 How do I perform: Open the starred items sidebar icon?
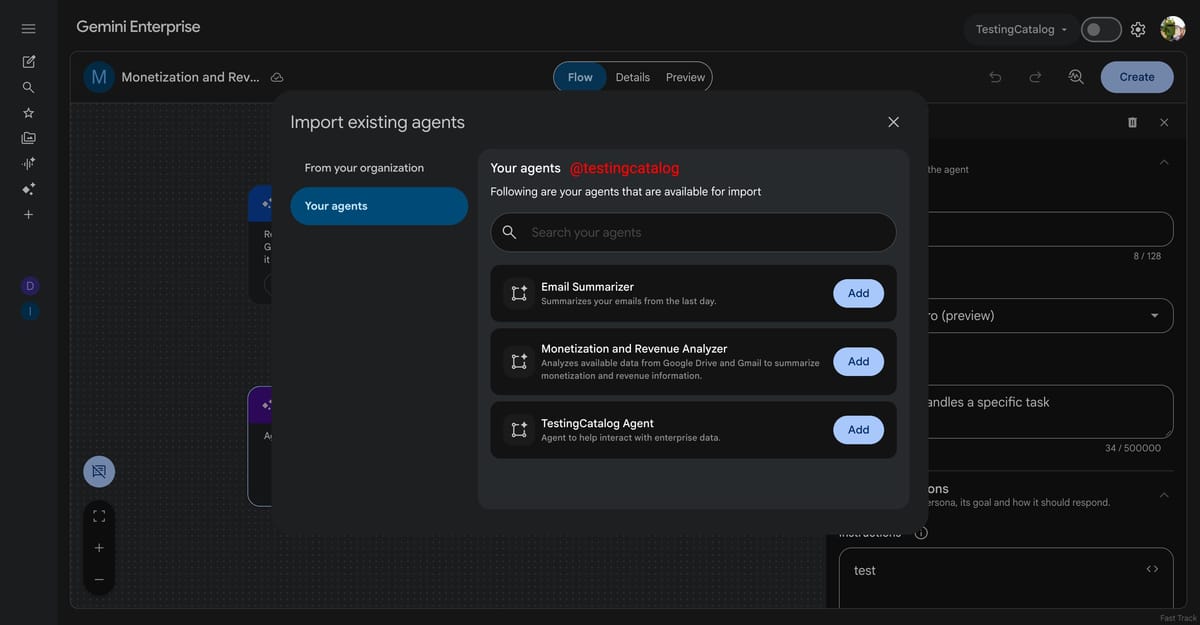[x=28, y=113]
